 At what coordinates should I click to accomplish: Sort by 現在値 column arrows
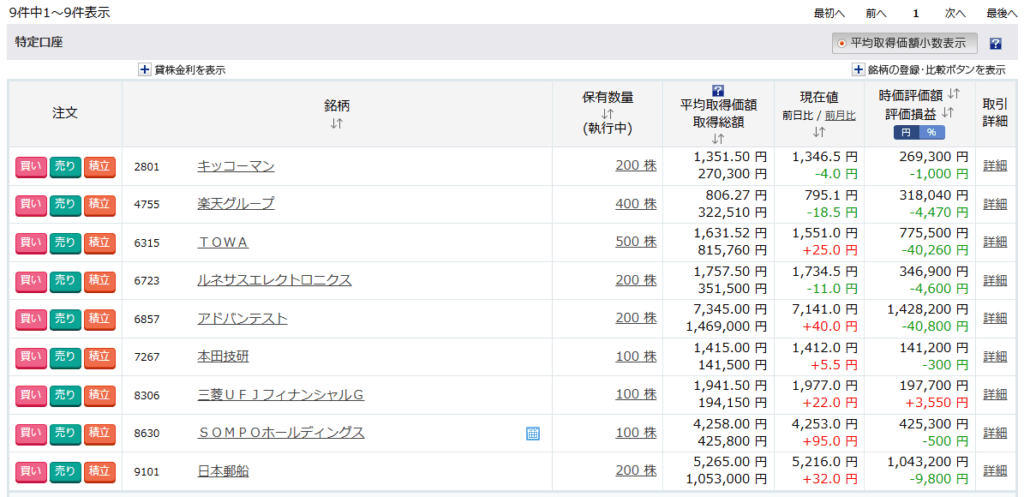[819, 131]
